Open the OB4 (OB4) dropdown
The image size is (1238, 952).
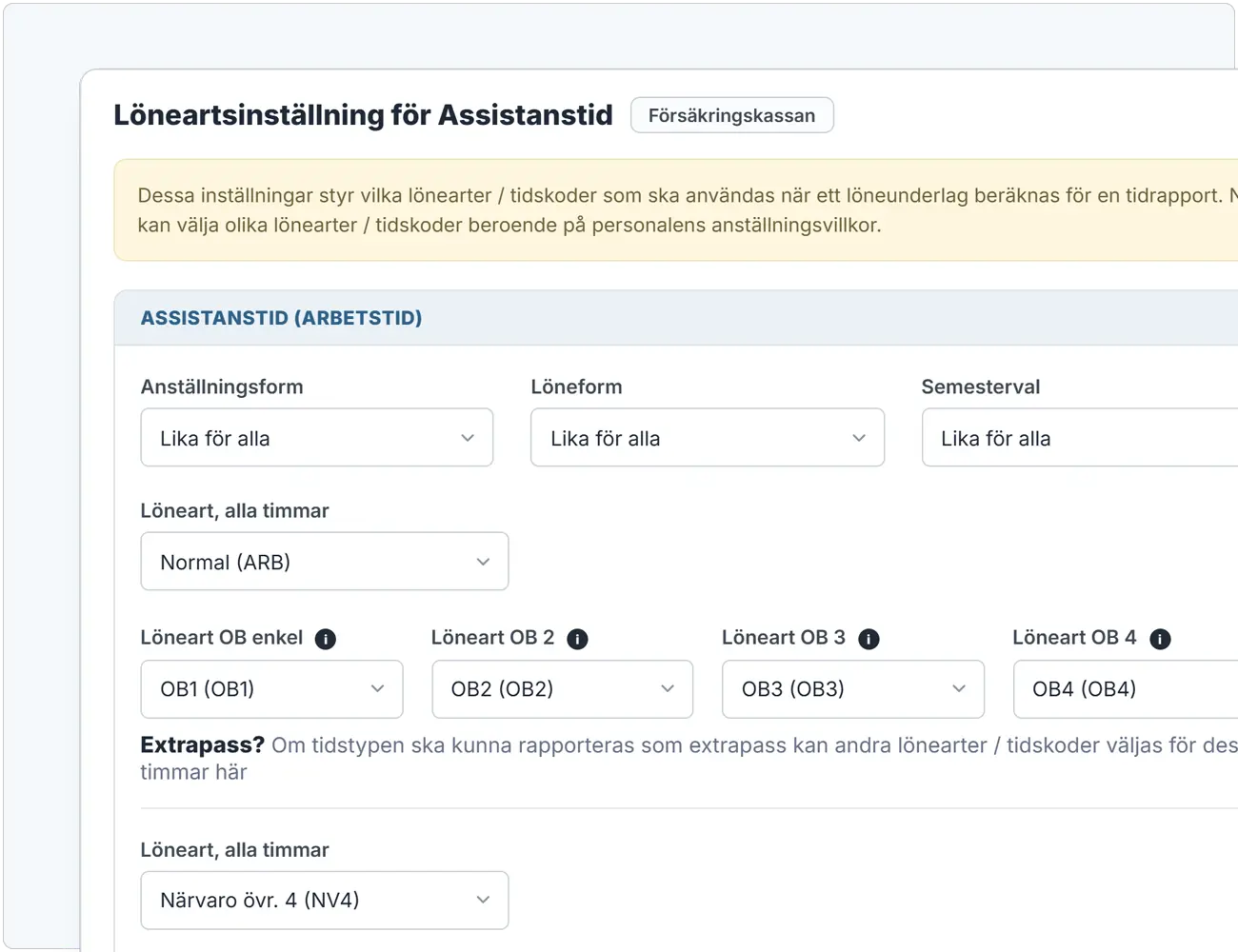point(1126,689)
